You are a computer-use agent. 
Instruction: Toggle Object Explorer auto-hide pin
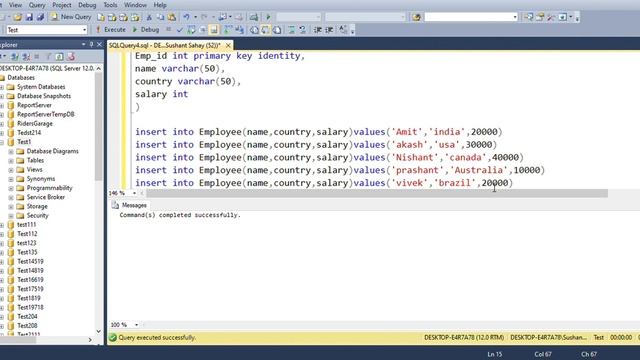pos(91,44)
